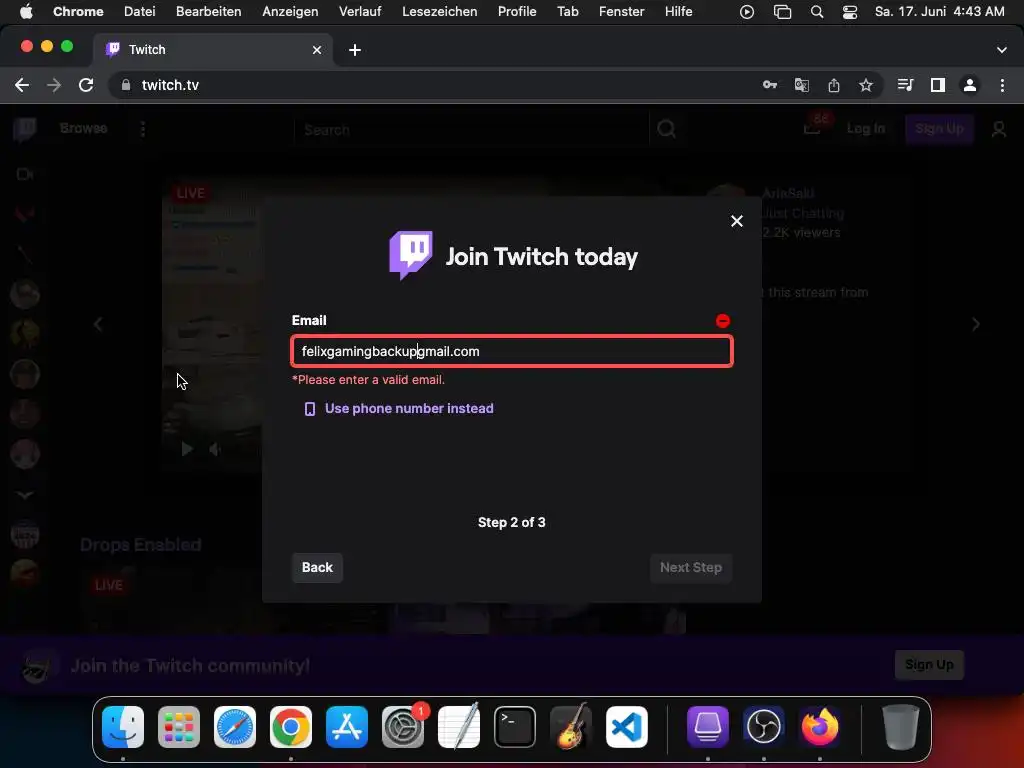1024x768 pixels.
Task: Click the phone icon beside phone number link
Action: click(310, 409)
